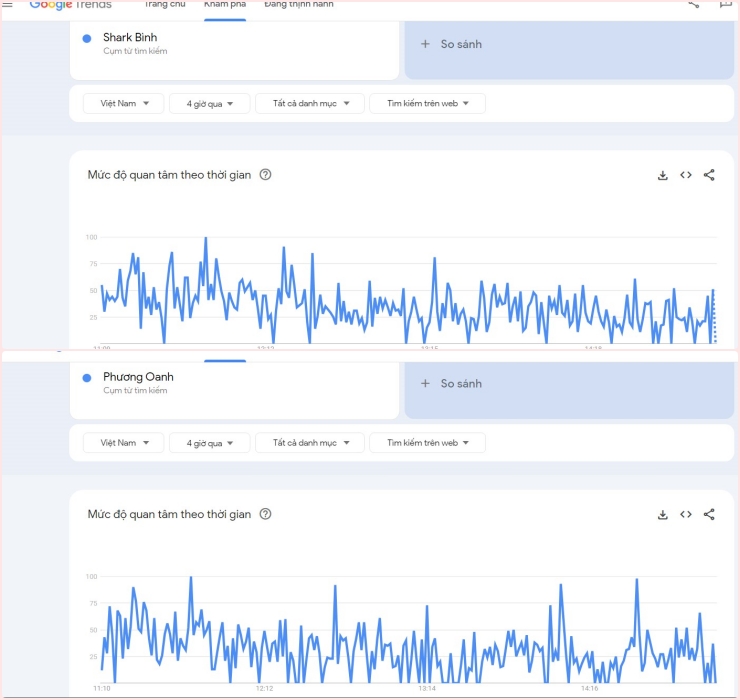Click 'Cụm từ tìm kiếm' under Phương Oanh
740x700 pixels.
pyautogui.click(x=135, y=390)
